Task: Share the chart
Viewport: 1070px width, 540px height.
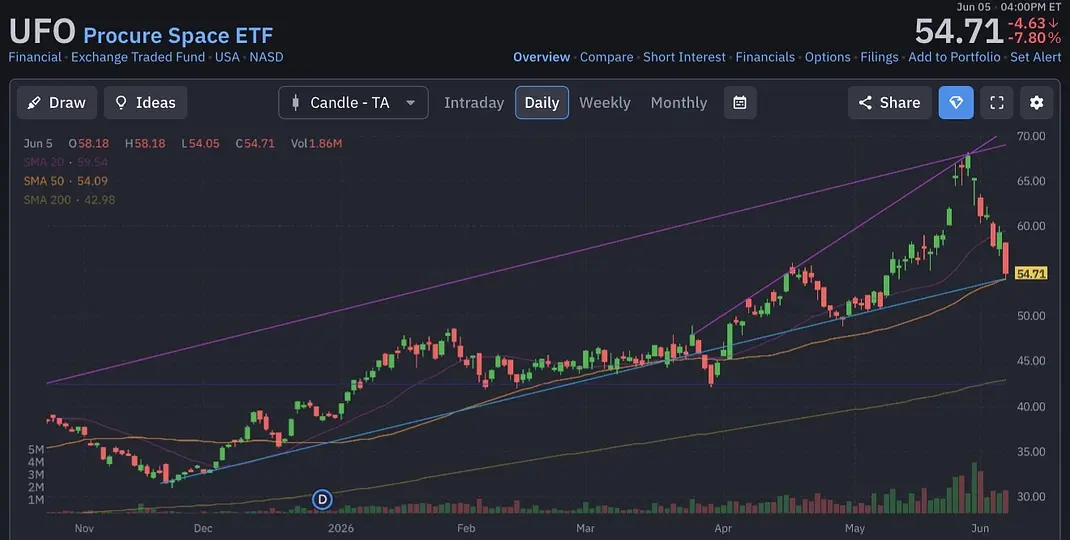Action: [890, 102]
